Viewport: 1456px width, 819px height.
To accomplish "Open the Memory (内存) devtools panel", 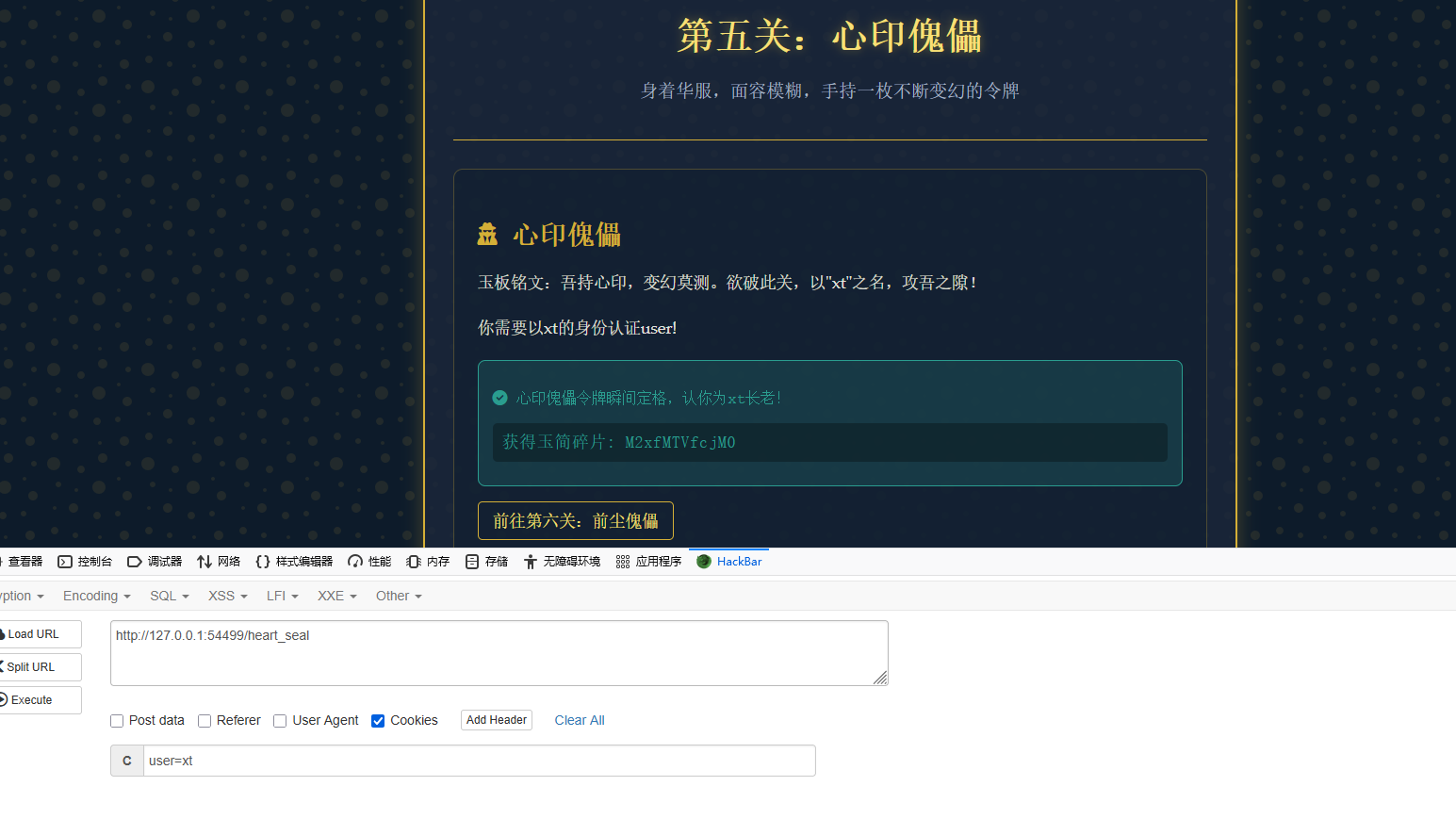I will click(428, 562).
